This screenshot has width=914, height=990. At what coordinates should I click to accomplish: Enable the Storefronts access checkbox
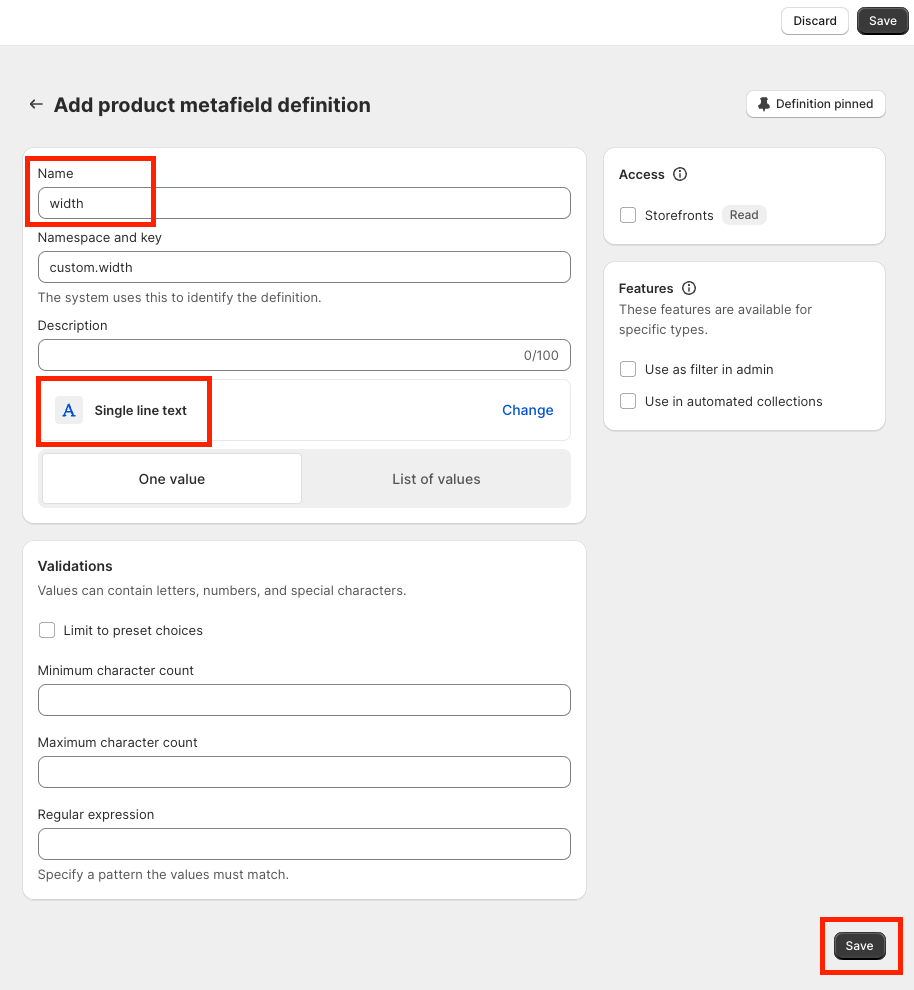point(628,215)
